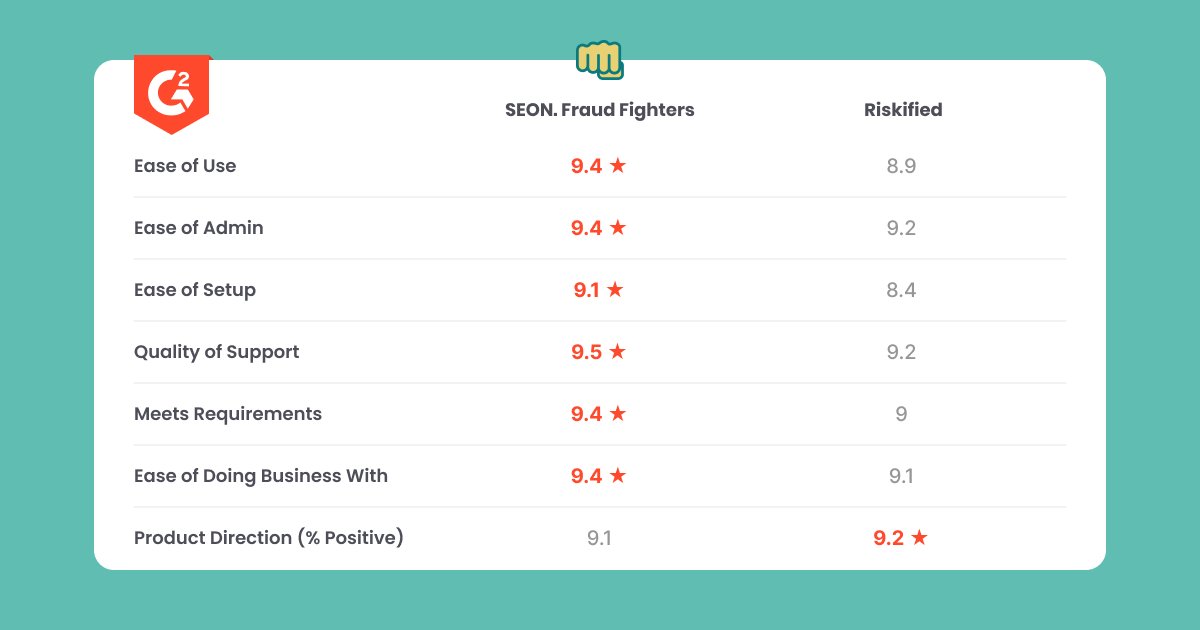Select the Riskified column header
Image resolution: width=1200 pixels, height=630 pixels.
[x=903, y=110]
